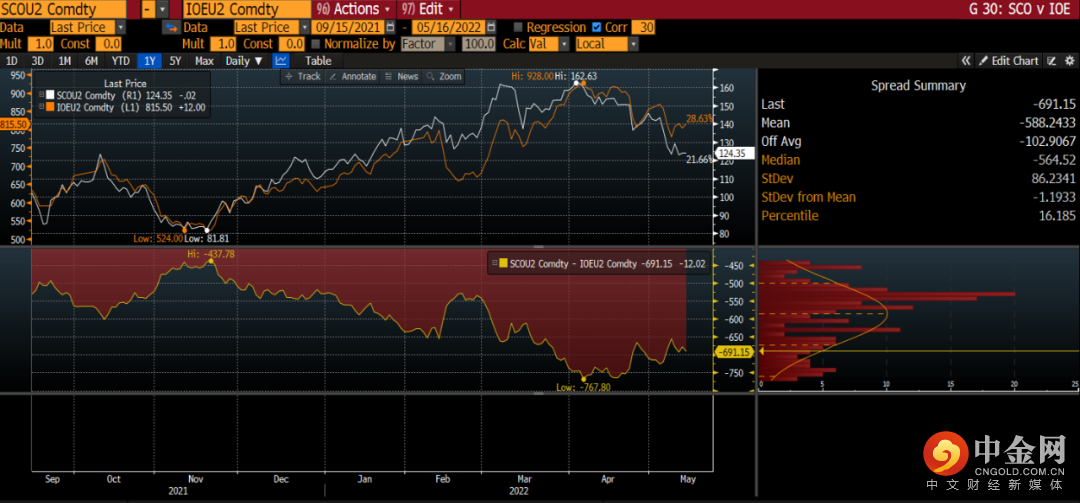Click the spread legend yellow marker
Viewport: 1080px width, 503px height.
coord(502,263)
